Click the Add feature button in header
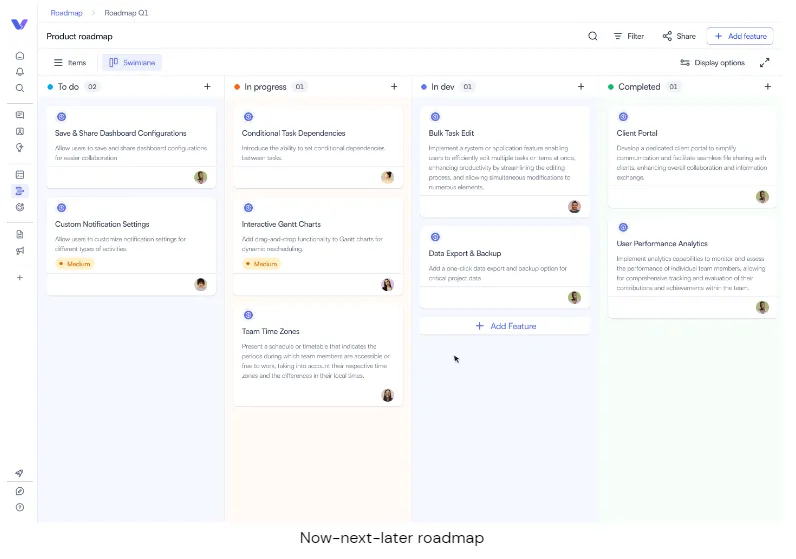The height and width of the screenshot is (559, 796). (x=740, y=36)
